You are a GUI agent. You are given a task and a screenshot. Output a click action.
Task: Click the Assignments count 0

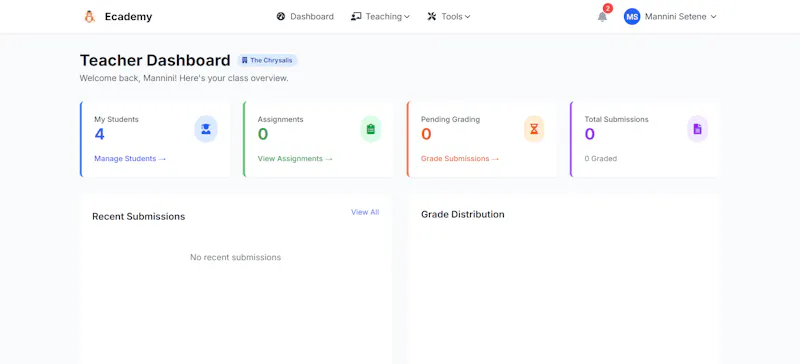263,134
